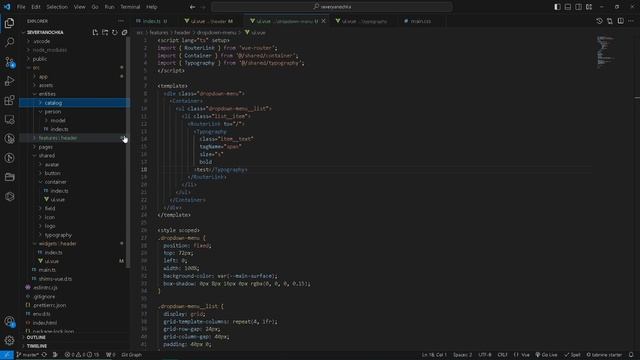Open Explorer views and more actions ellipsis

pos(121,21)
